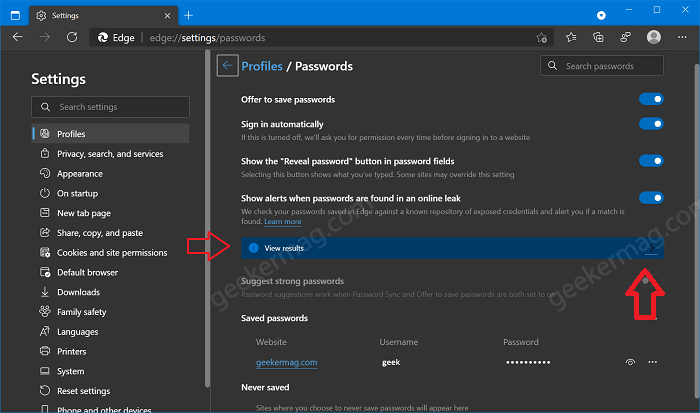This screenshot has width=700, height=413.
Task: Click the Search settings field
Action: [x=110, y=107]
